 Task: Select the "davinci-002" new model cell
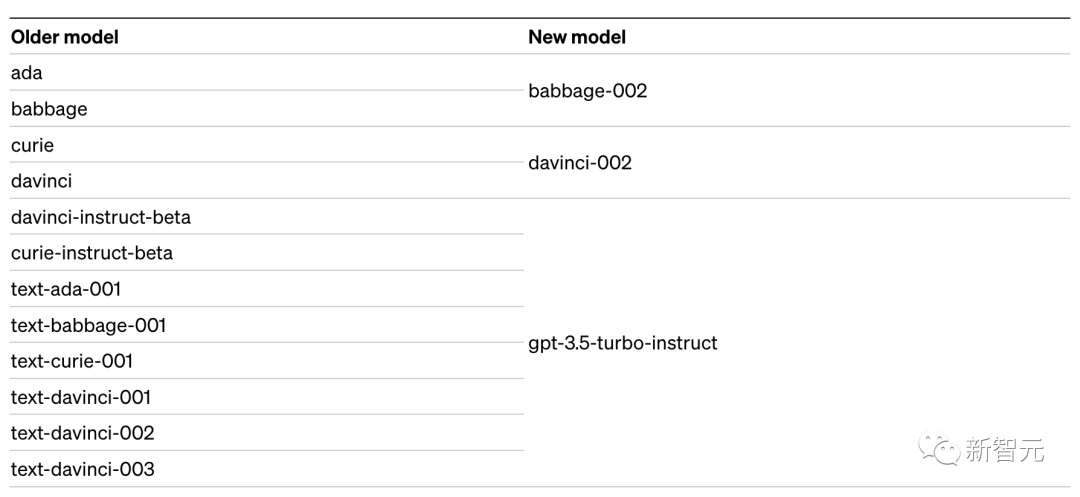pos(580,163)
